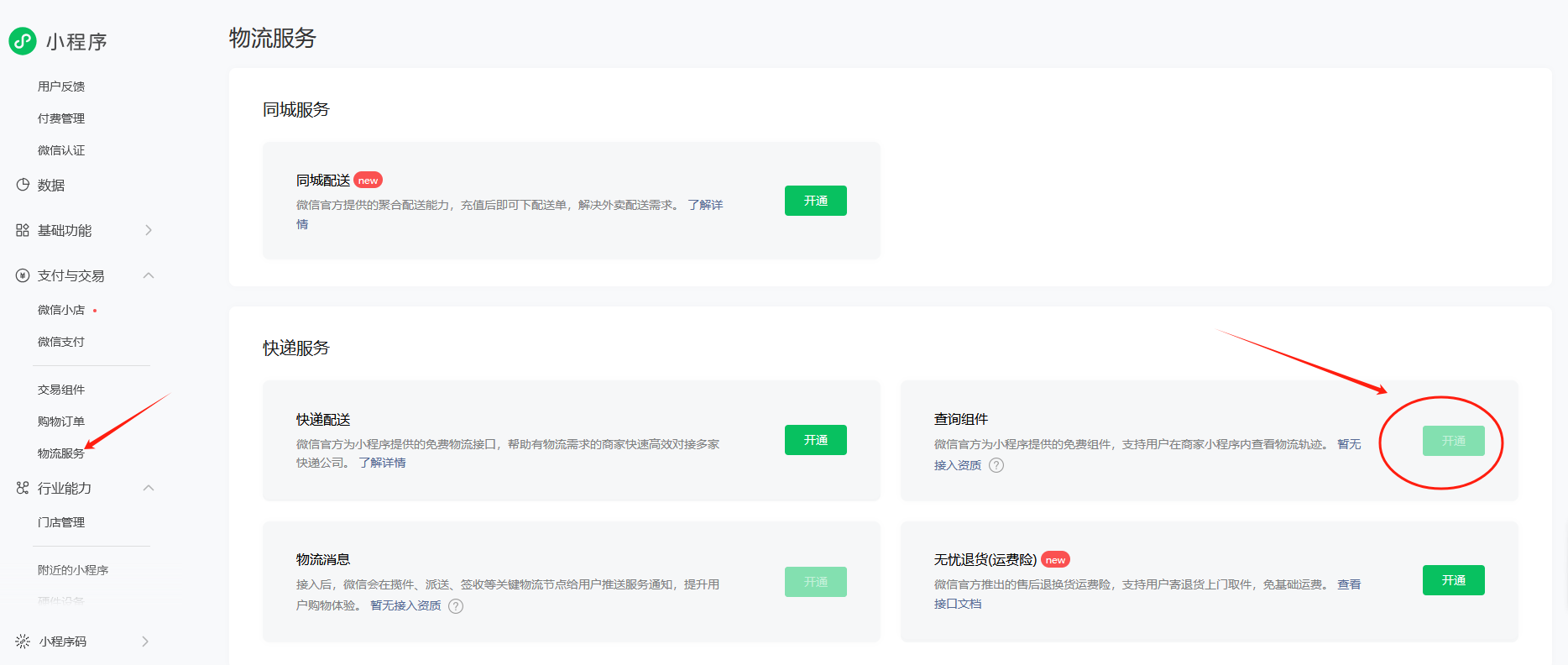Viewport: 1568px width, 665px height.
Task: Click 开通 button for 无忧退货(运费险)
Action: tap(1454, 580)
